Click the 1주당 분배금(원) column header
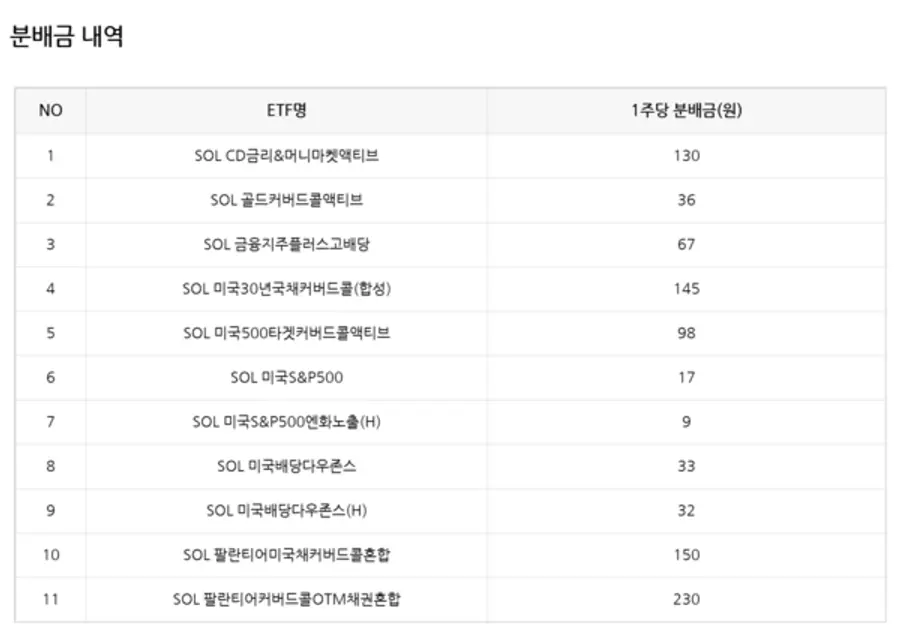 point(686,111)
